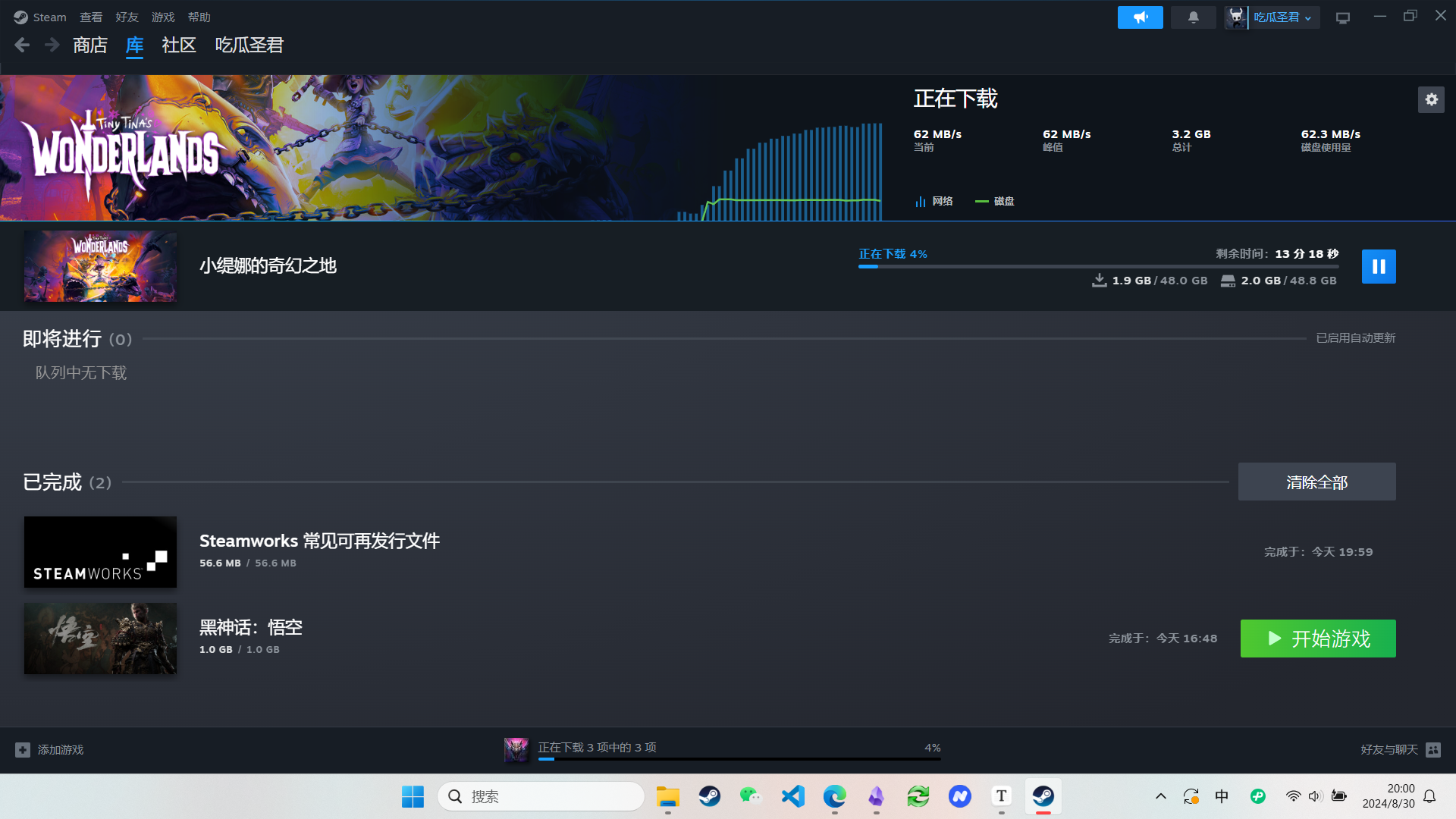Click the 已启用自动更新 link
This screenshot has height=819, width=1456.
pyautogui.click(x=1355, y=338)
